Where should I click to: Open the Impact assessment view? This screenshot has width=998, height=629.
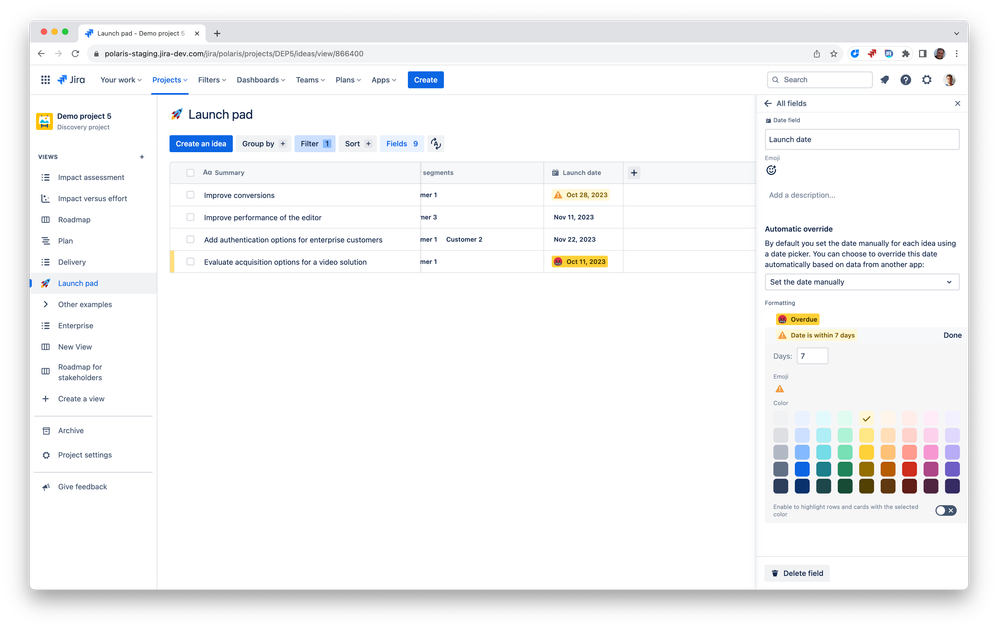[x=91, y=178]
